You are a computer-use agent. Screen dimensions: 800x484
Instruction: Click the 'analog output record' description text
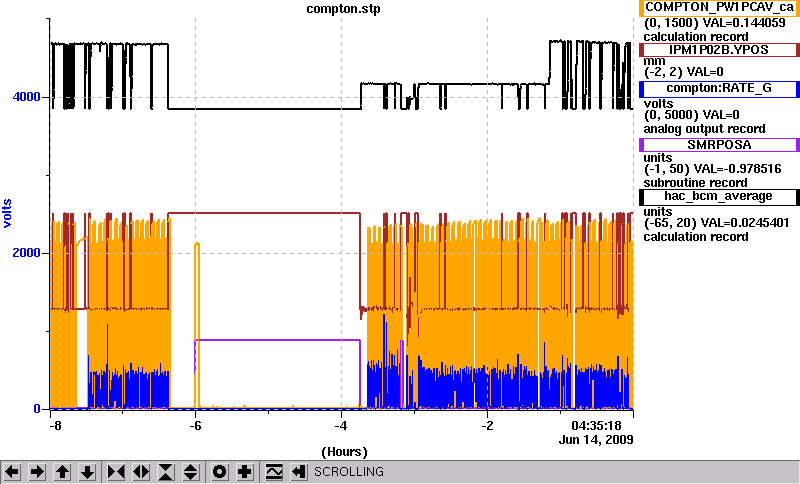point(705,129)
